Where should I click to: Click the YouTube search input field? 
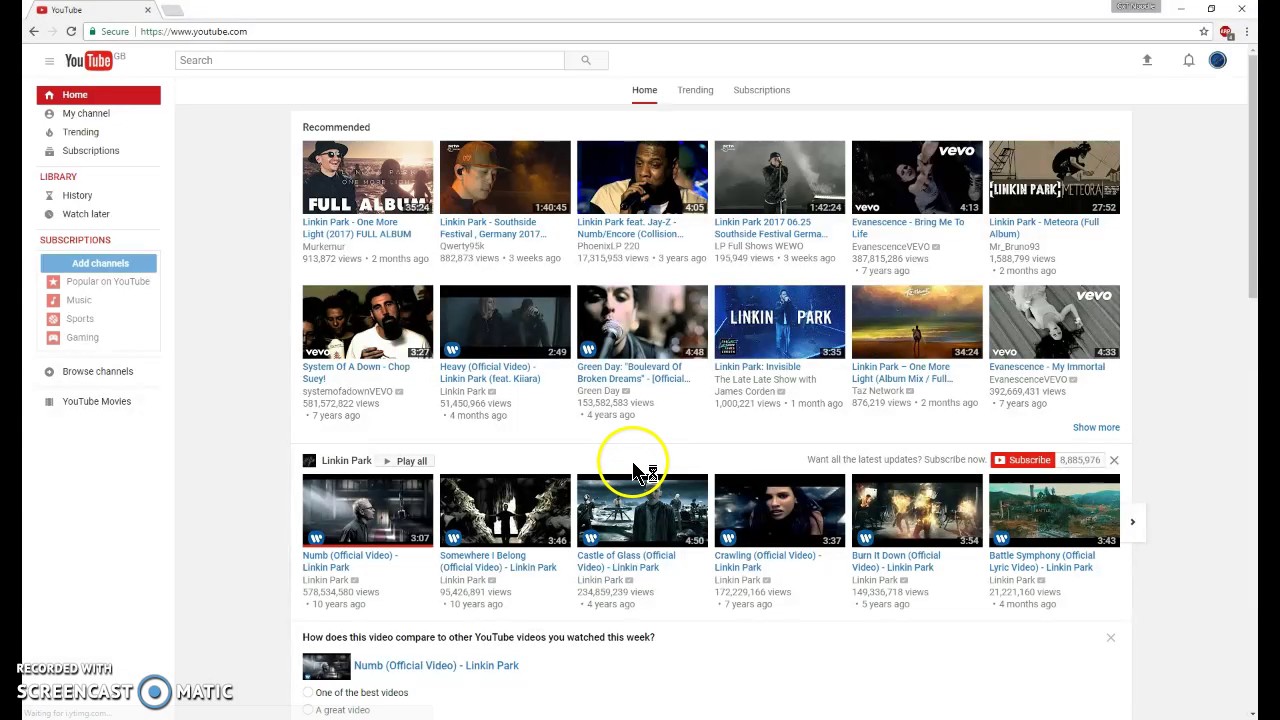[x=370, y=60]
